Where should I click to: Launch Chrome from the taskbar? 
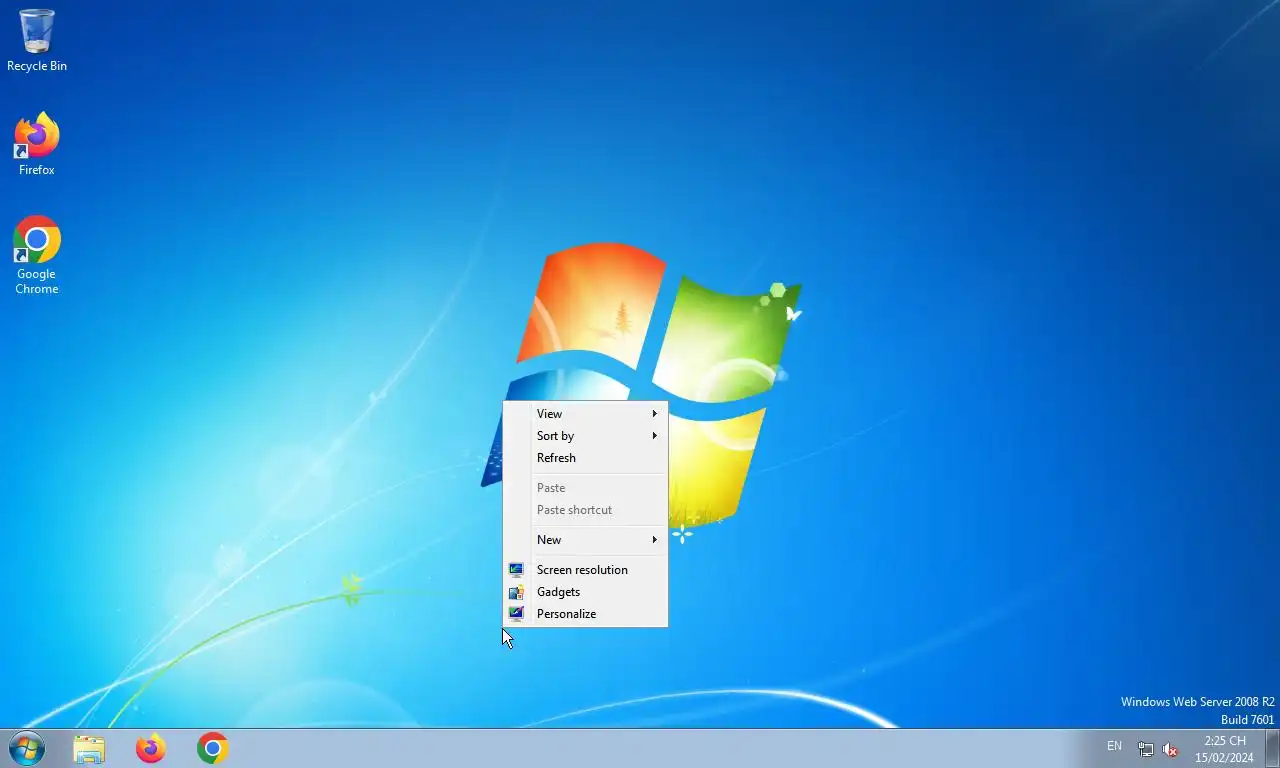pyautogui.click(x=213, y=748)
